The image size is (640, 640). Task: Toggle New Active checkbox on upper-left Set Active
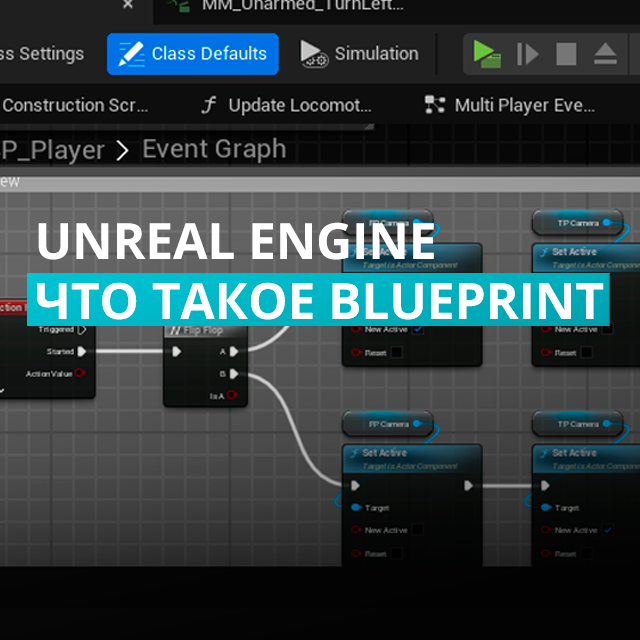tap(418, 329)
